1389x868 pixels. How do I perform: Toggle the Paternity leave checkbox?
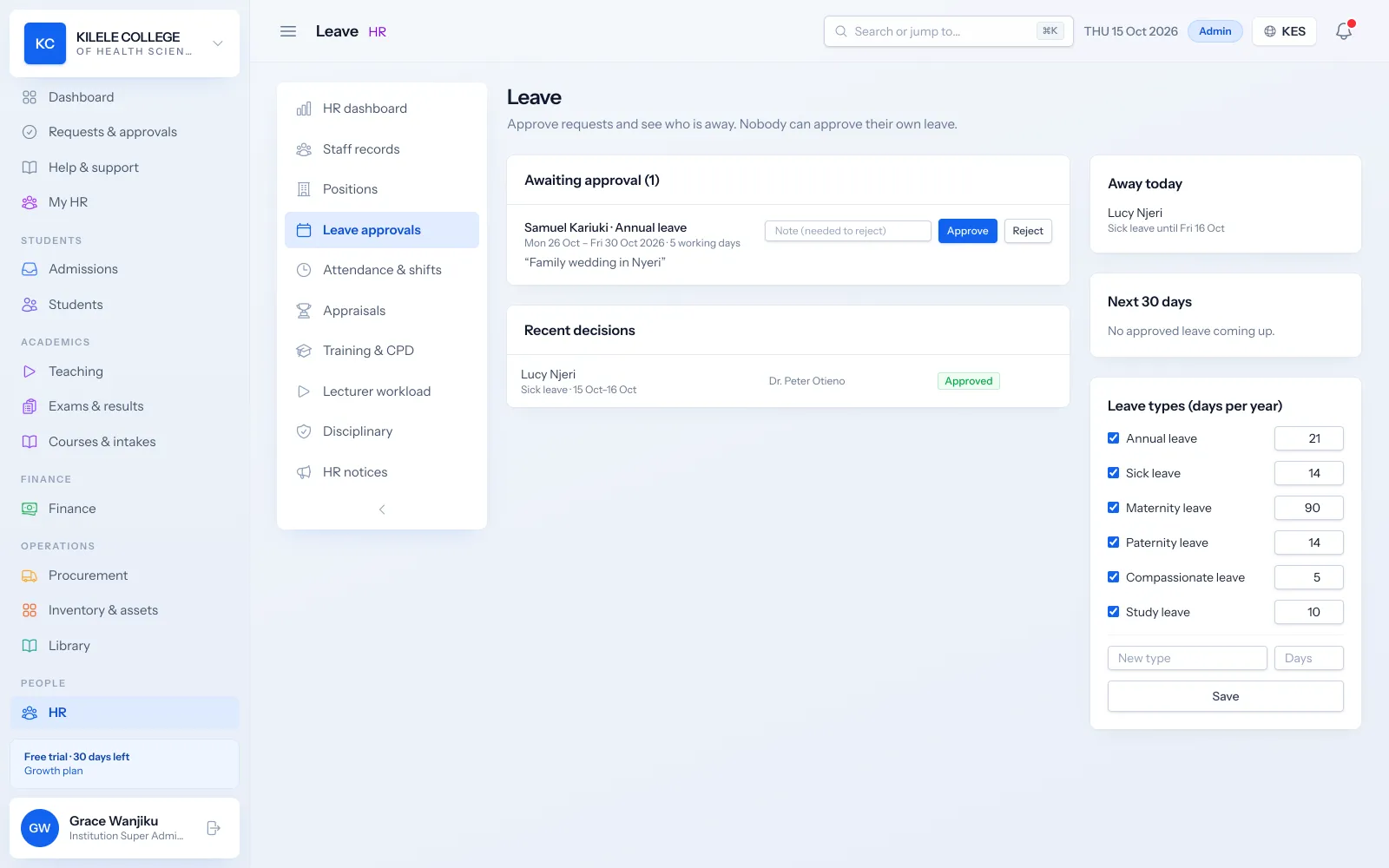pyautogui.click(x=1113, y=542)
